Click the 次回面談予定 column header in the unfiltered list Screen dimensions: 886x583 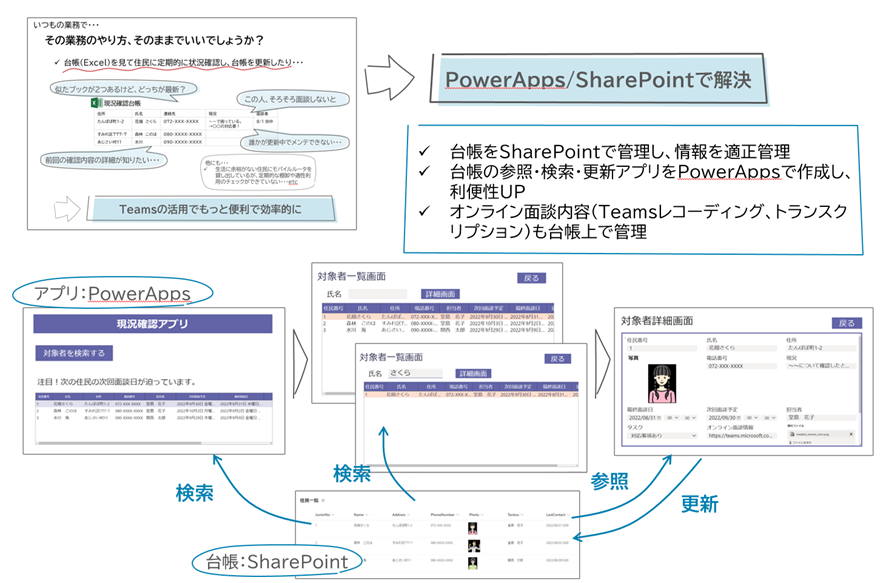[487, 308]
